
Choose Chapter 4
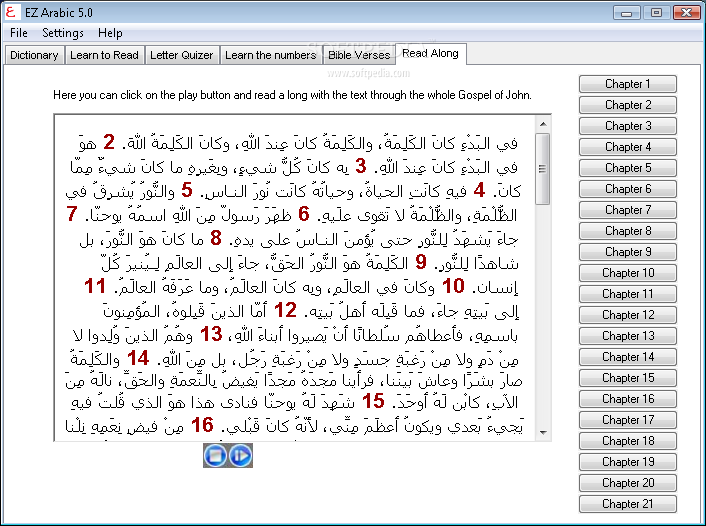628,147
